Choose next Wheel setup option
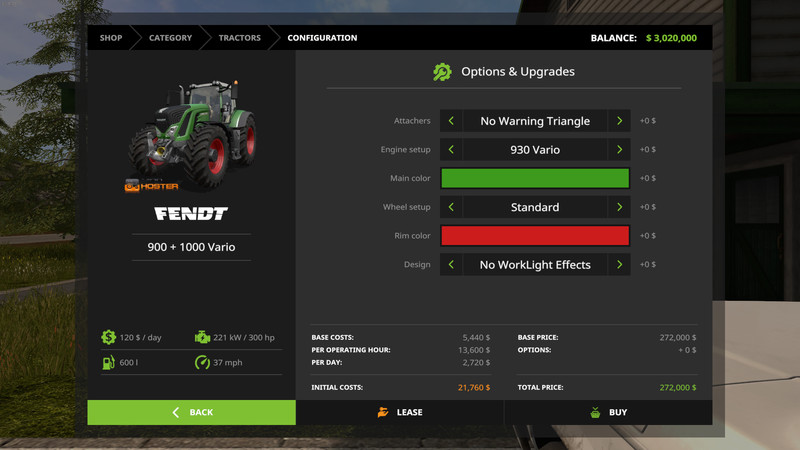Screen dimensions: 800x450 pyautogui.click(x=620, y=207)
